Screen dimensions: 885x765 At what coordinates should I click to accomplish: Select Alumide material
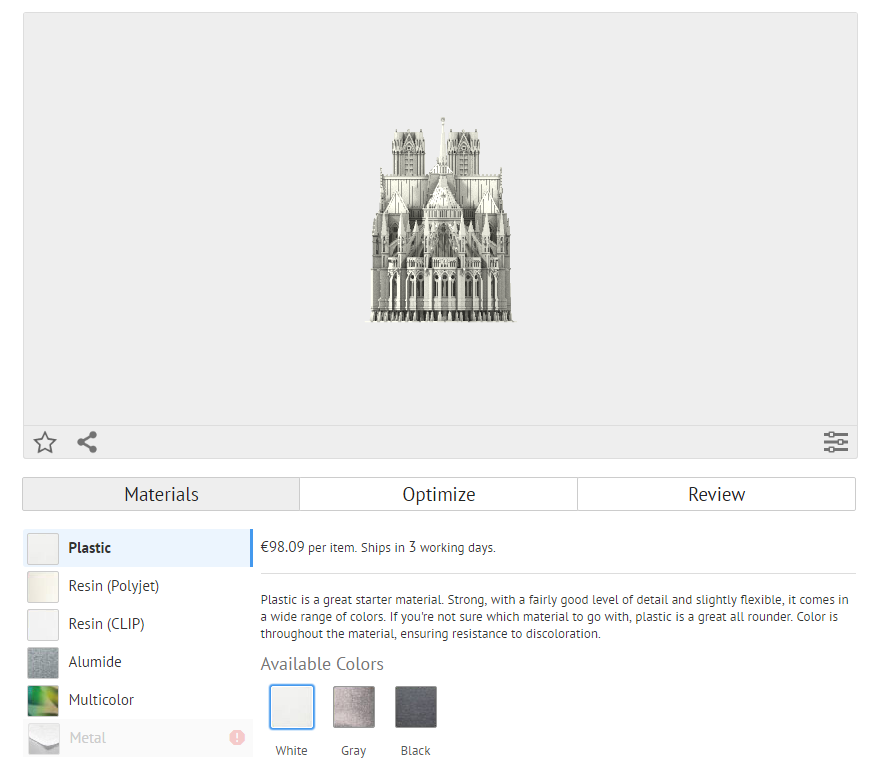[138, 662]
